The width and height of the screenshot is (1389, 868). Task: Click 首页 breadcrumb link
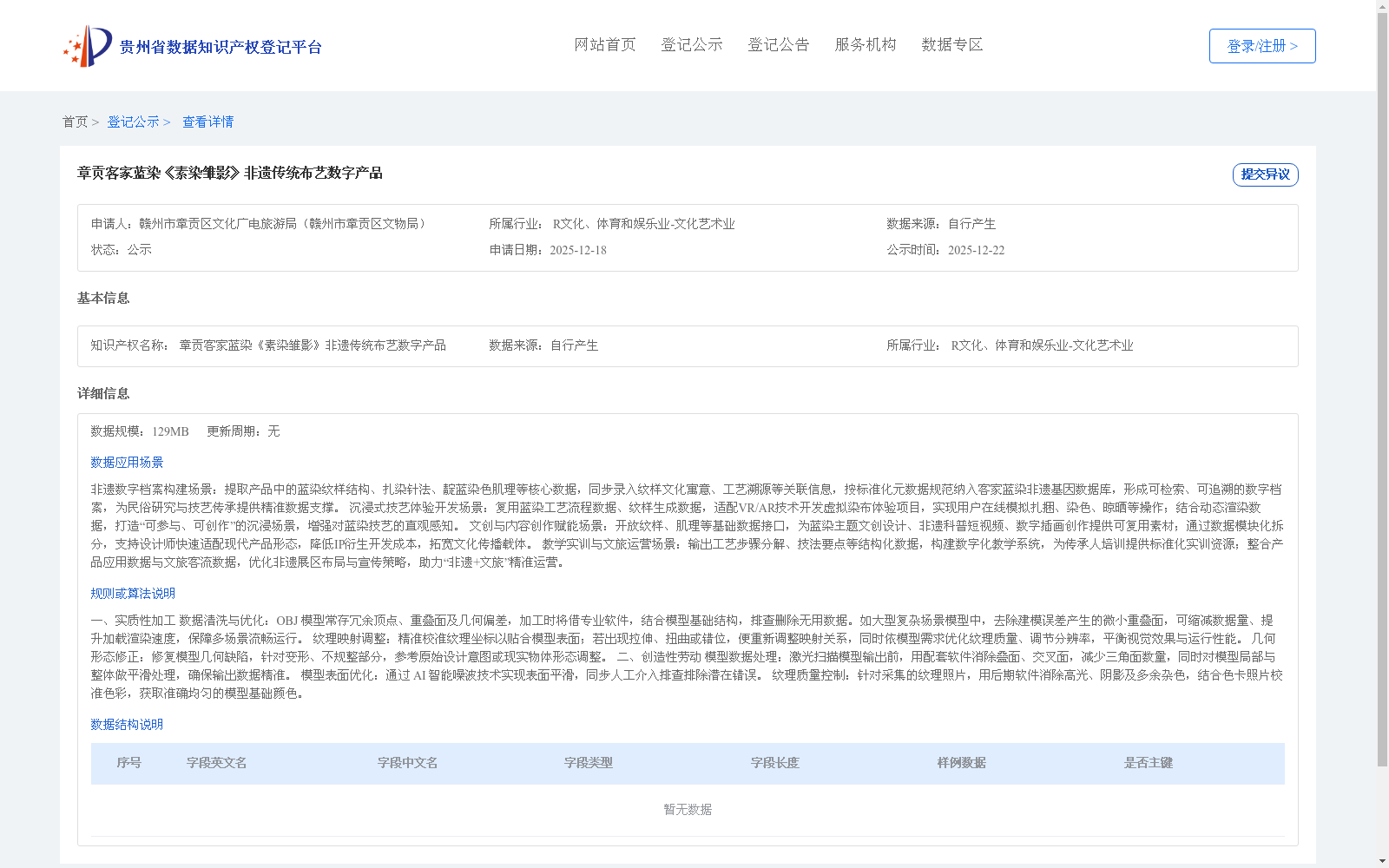click(75, 122)
